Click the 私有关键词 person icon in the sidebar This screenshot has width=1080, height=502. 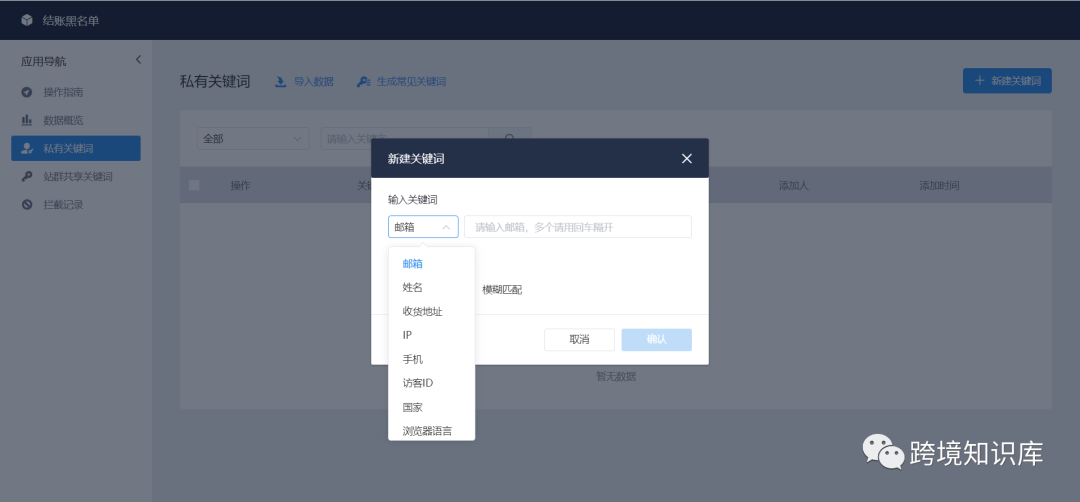pyautogui.click(x=27, y=148)
